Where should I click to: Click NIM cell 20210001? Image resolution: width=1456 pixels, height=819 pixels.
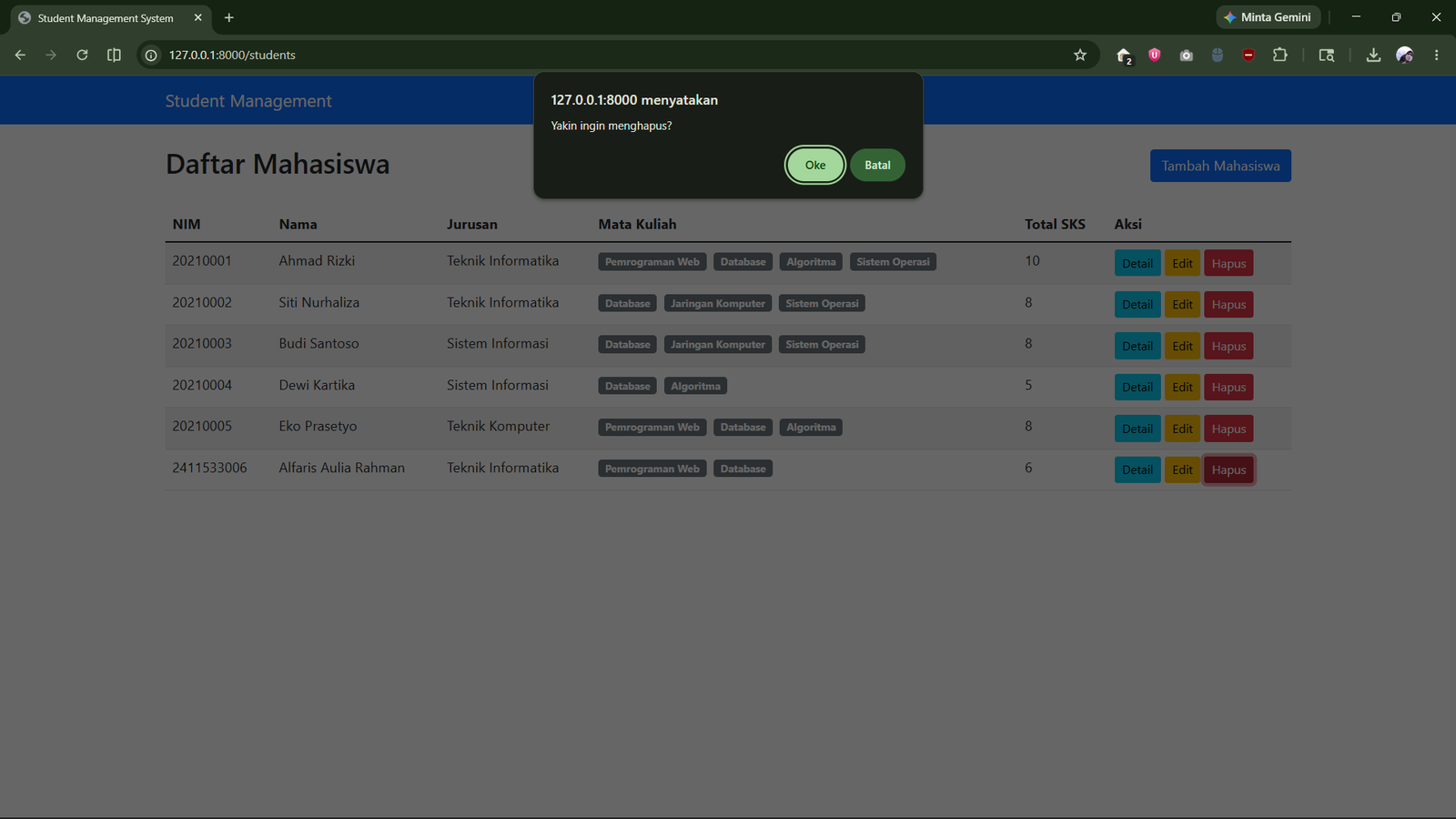tap(202, 260)
